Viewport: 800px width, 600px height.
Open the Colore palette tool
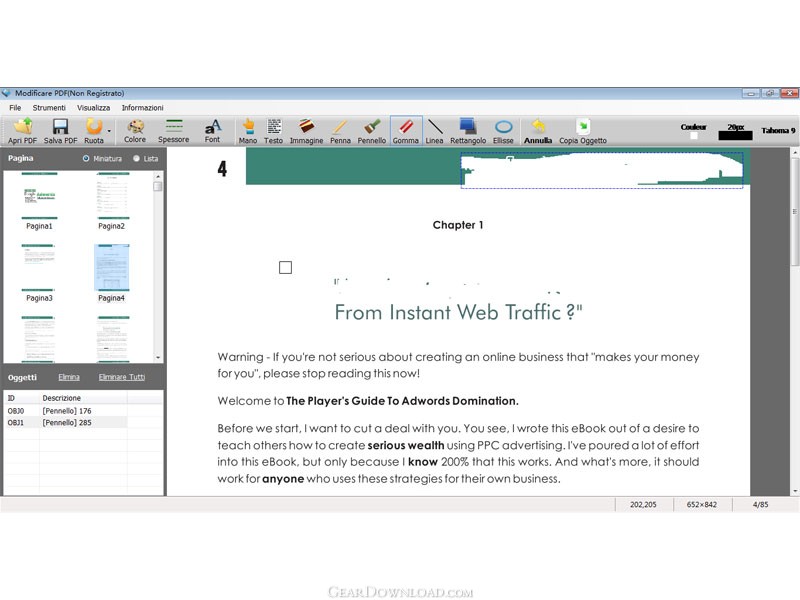tap(135, 131)
